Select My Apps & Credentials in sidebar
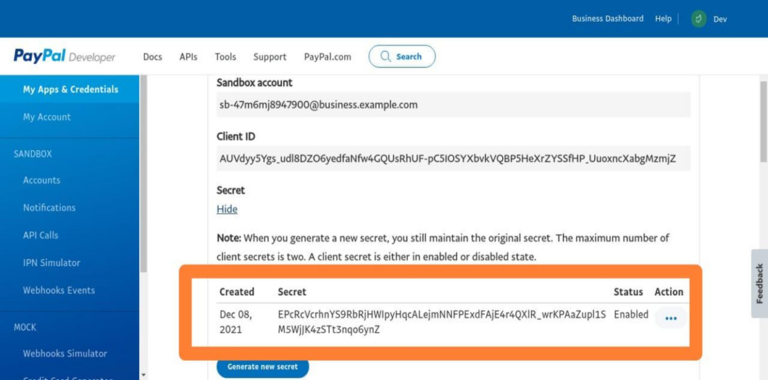The image size is (768, 380). (70, 89)
